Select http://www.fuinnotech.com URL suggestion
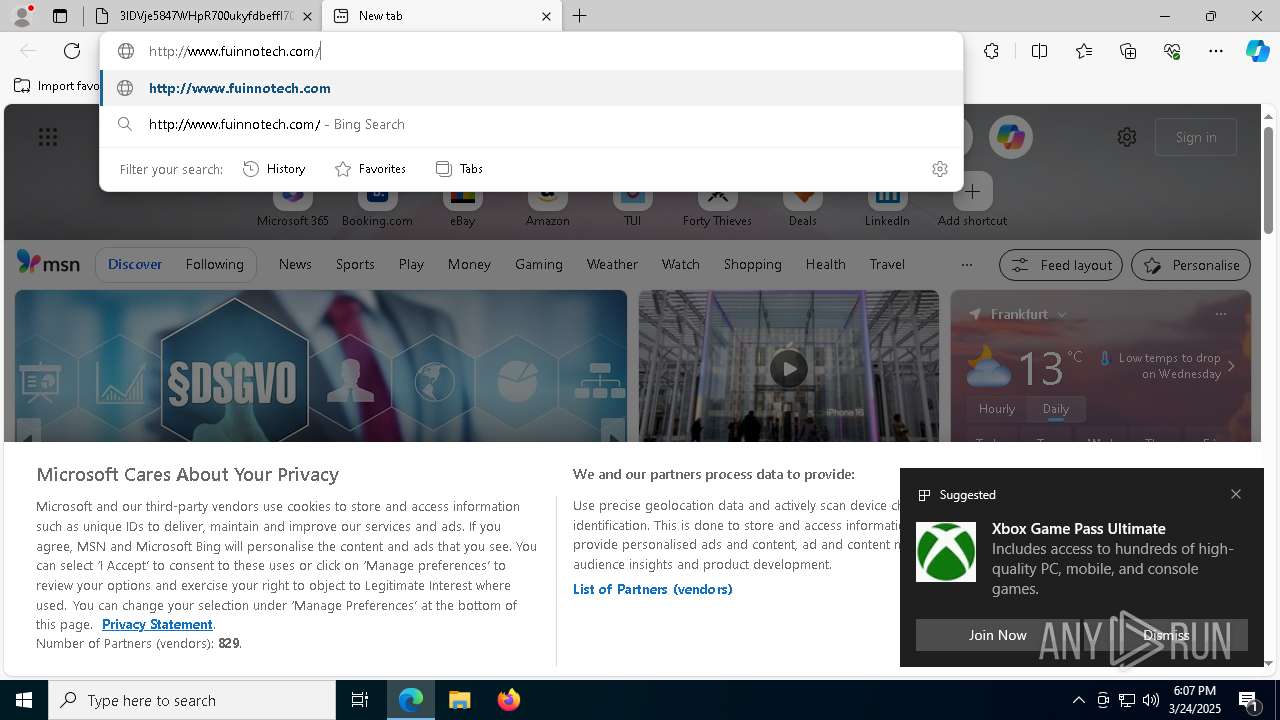This screenshot has width=1280, height=720. click(531, 88)
